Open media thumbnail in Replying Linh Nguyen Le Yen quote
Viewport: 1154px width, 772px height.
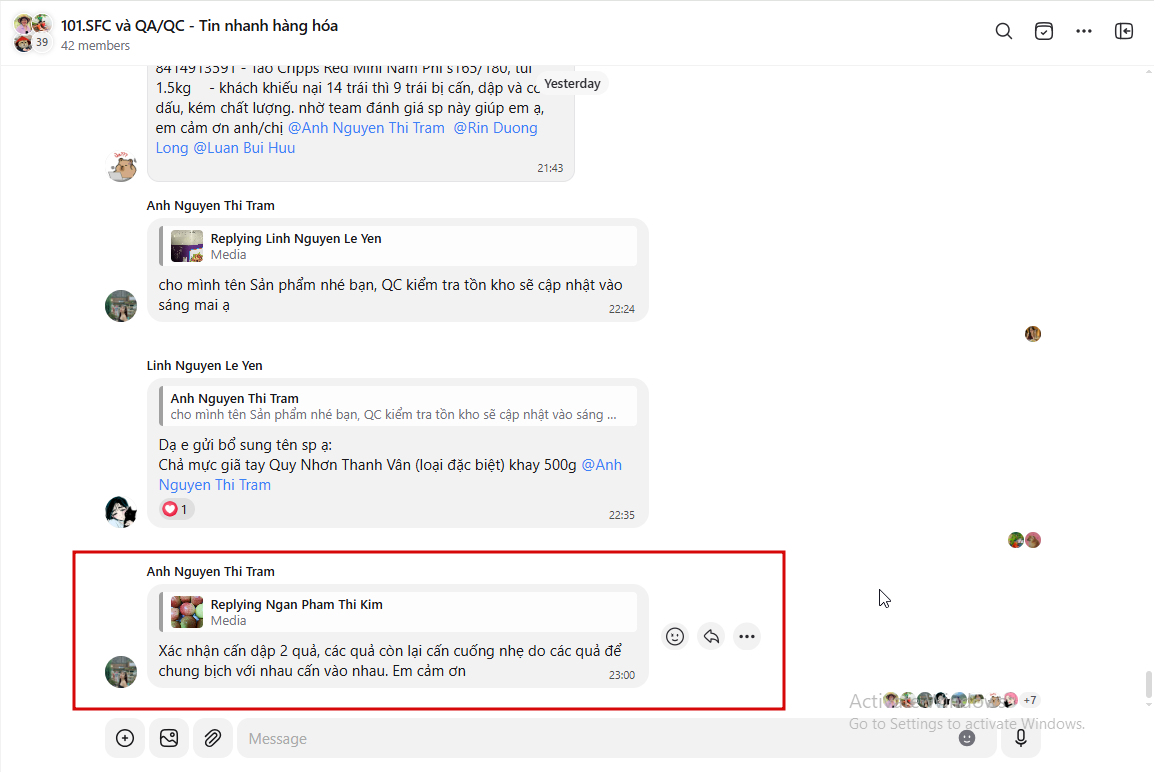(x=187, y=246)
